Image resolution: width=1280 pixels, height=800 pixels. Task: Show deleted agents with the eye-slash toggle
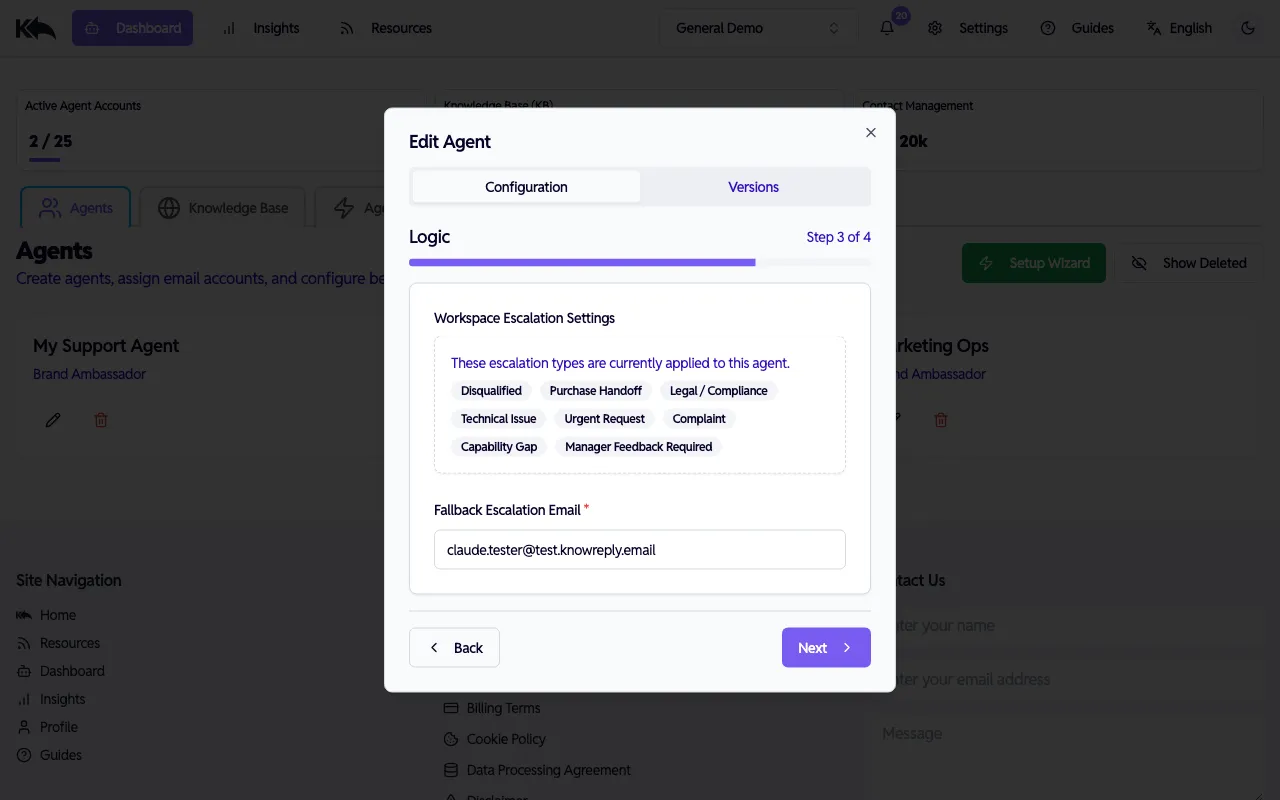click(1191, 262)
